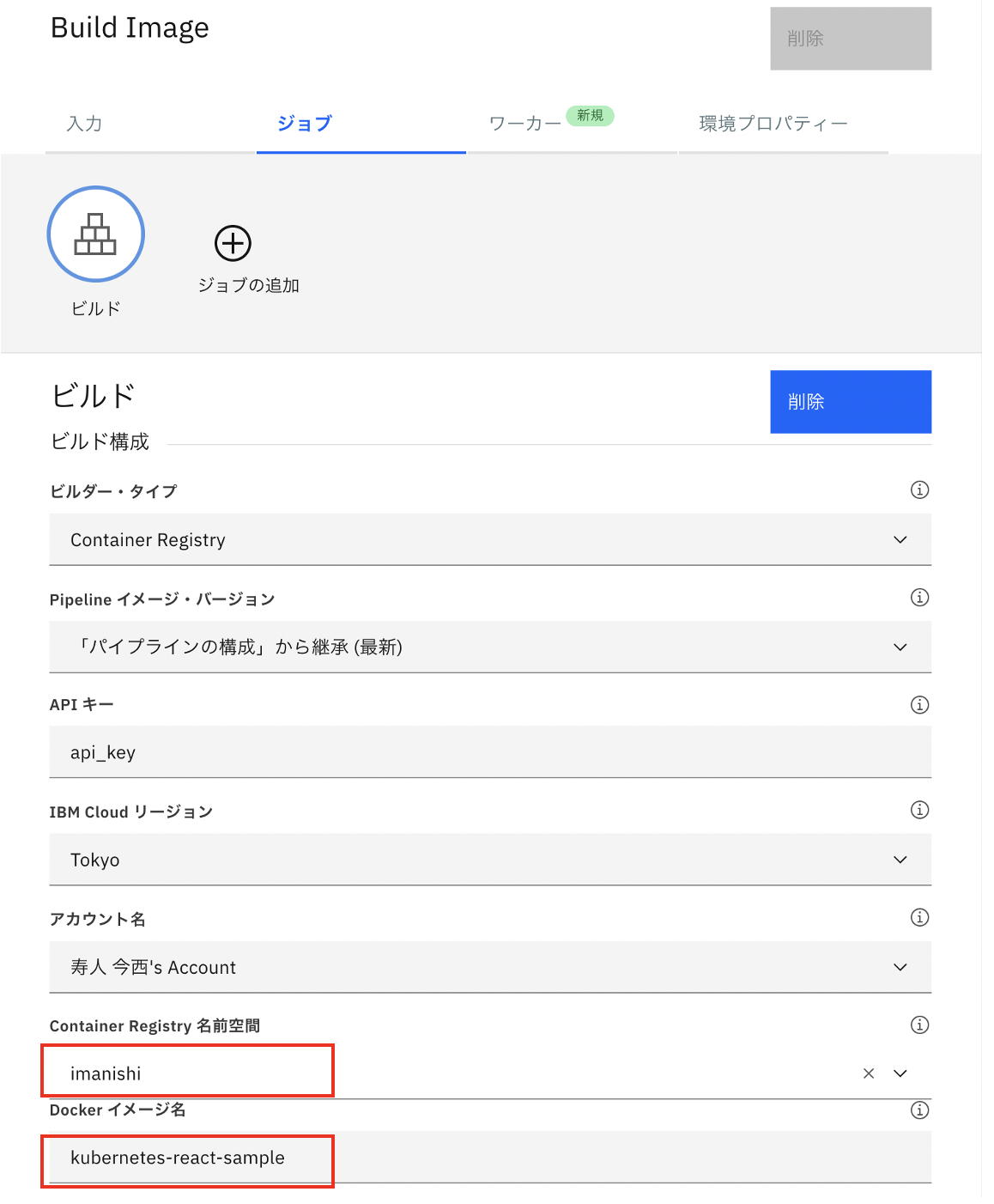Switch to the ワーカー tab

pos(573,124)
